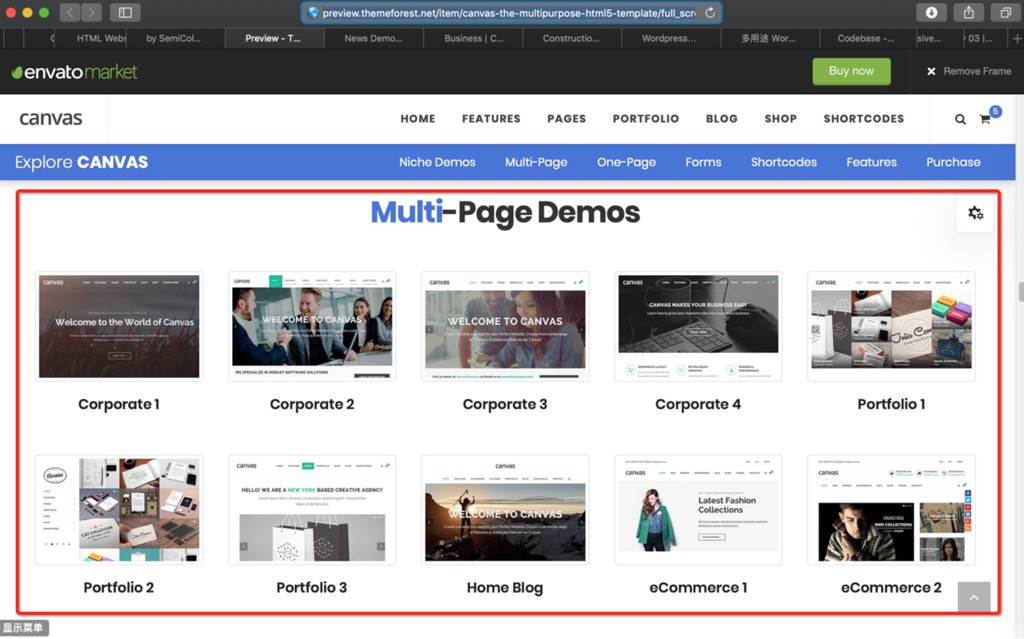Switch to the by SemiCol... tab

point(174,39)
